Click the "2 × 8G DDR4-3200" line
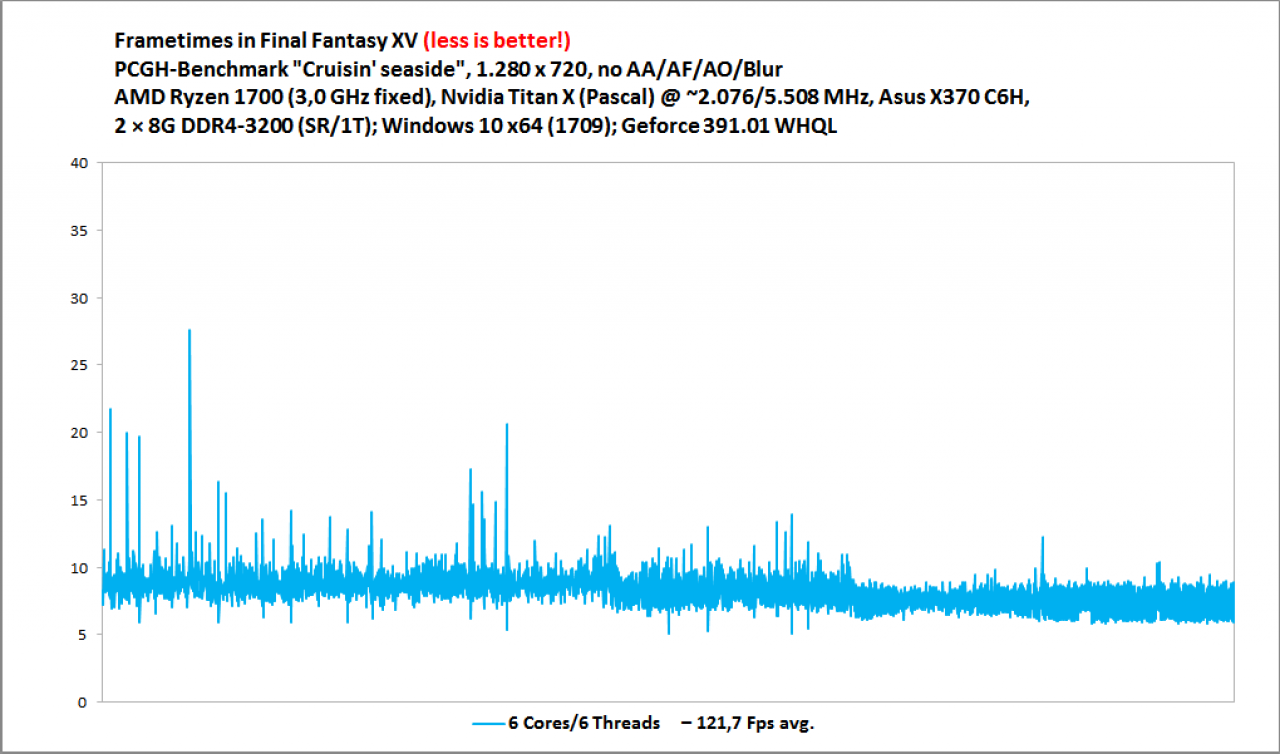 tap(475, 128)
